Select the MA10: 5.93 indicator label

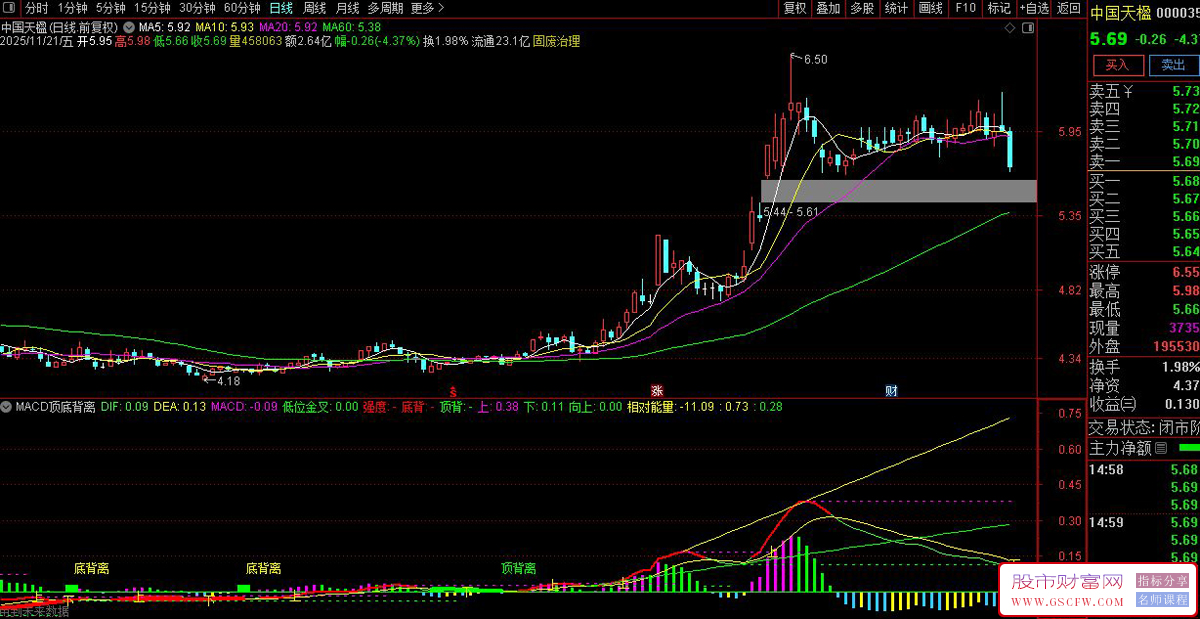(224, 27)
